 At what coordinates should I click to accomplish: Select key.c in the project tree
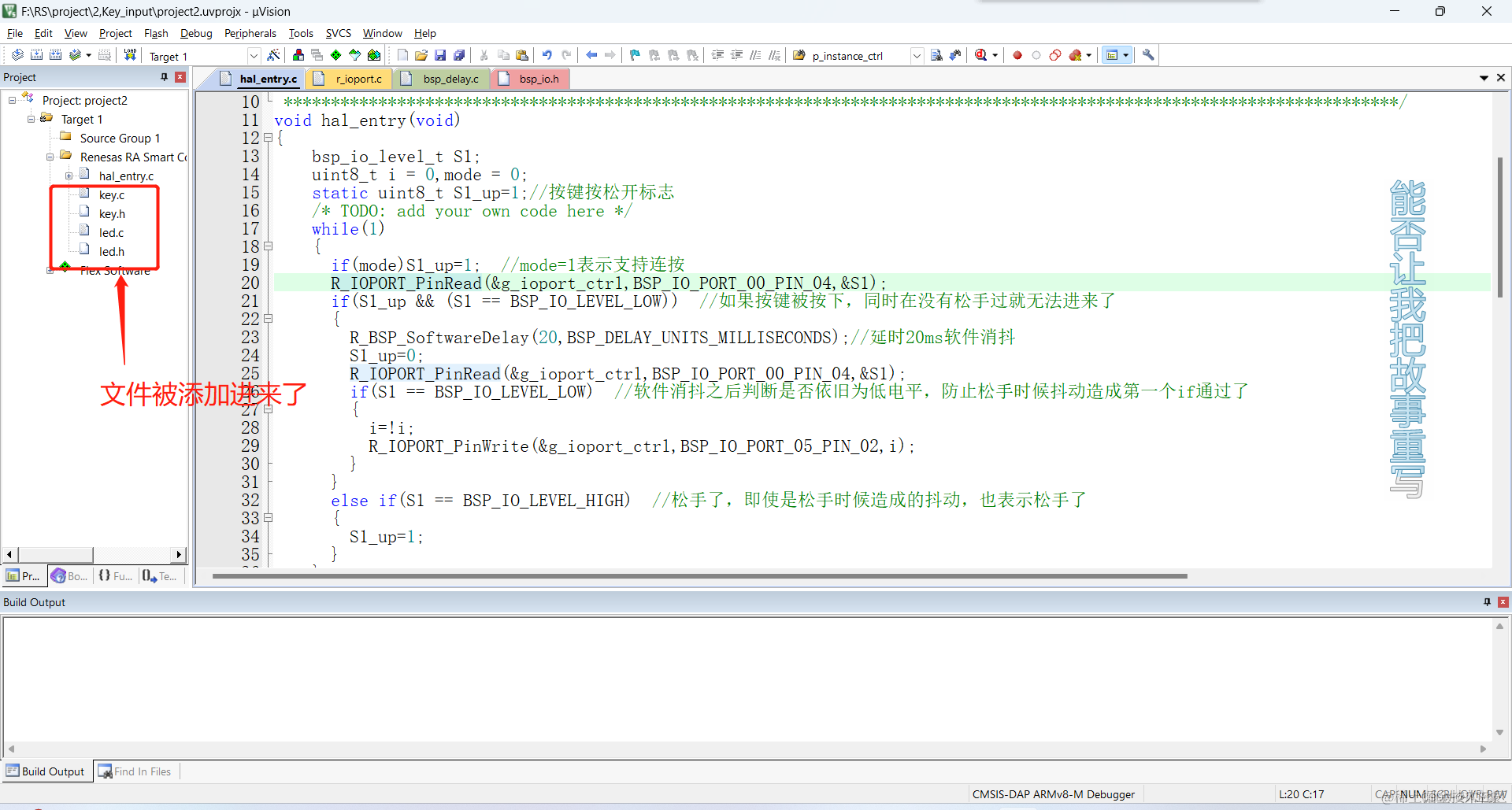coord(112,195)
